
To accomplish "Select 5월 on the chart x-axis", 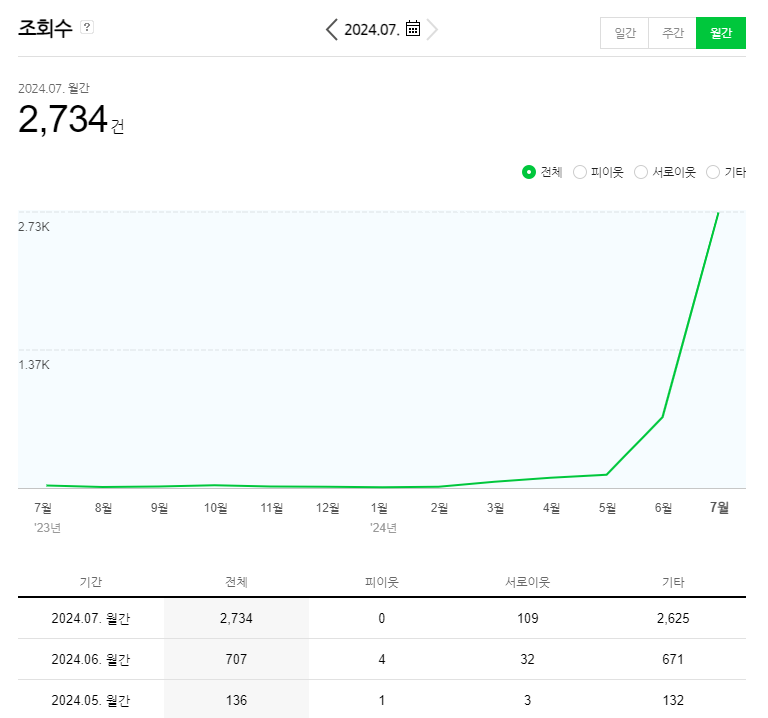I will tap(607, 508).
